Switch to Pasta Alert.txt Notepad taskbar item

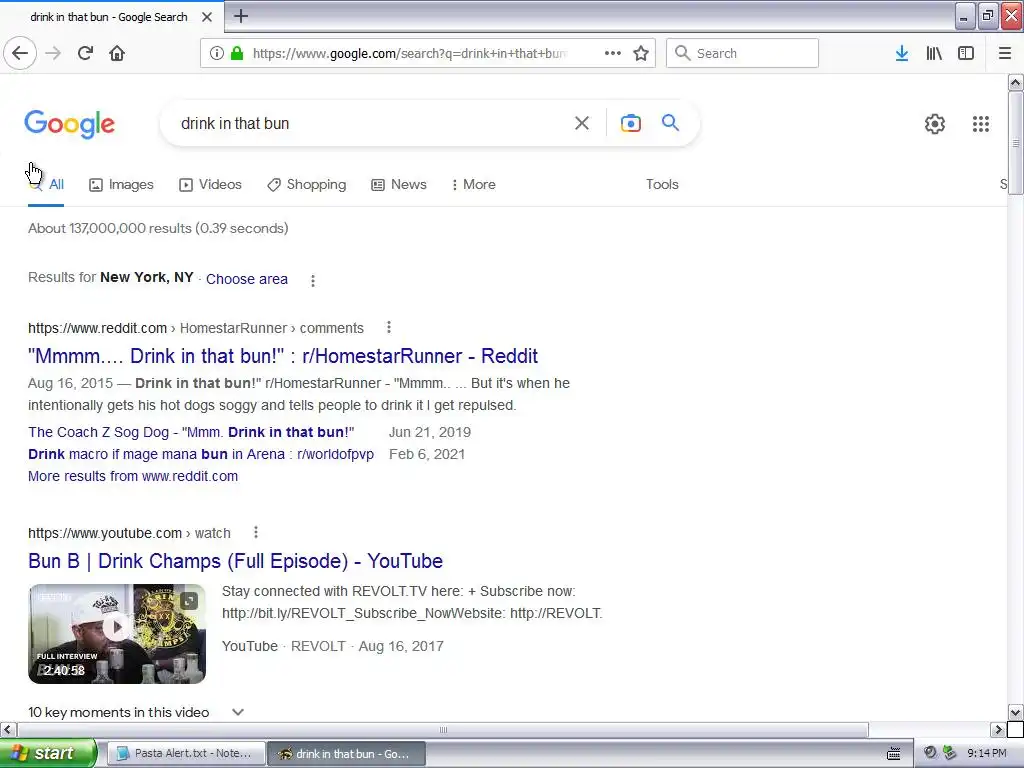point(186,754)
